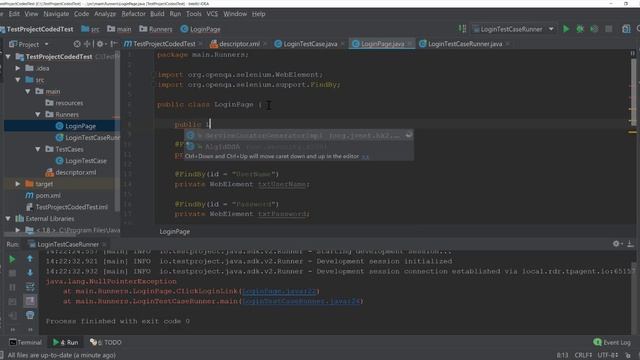Click the 4: Run tool window button
Screen dimensions: 640x360
(66, 342)
